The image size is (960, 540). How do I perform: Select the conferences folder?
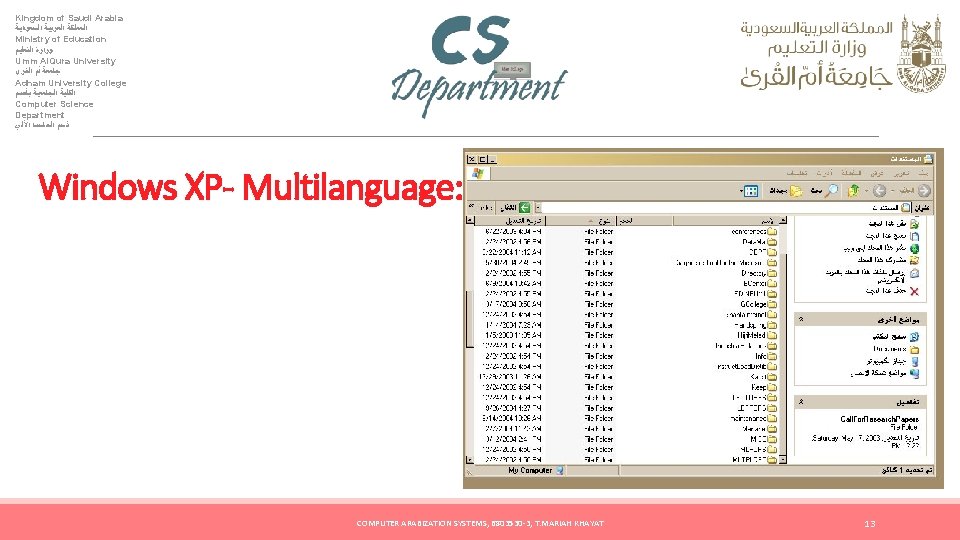coord(754,231)
